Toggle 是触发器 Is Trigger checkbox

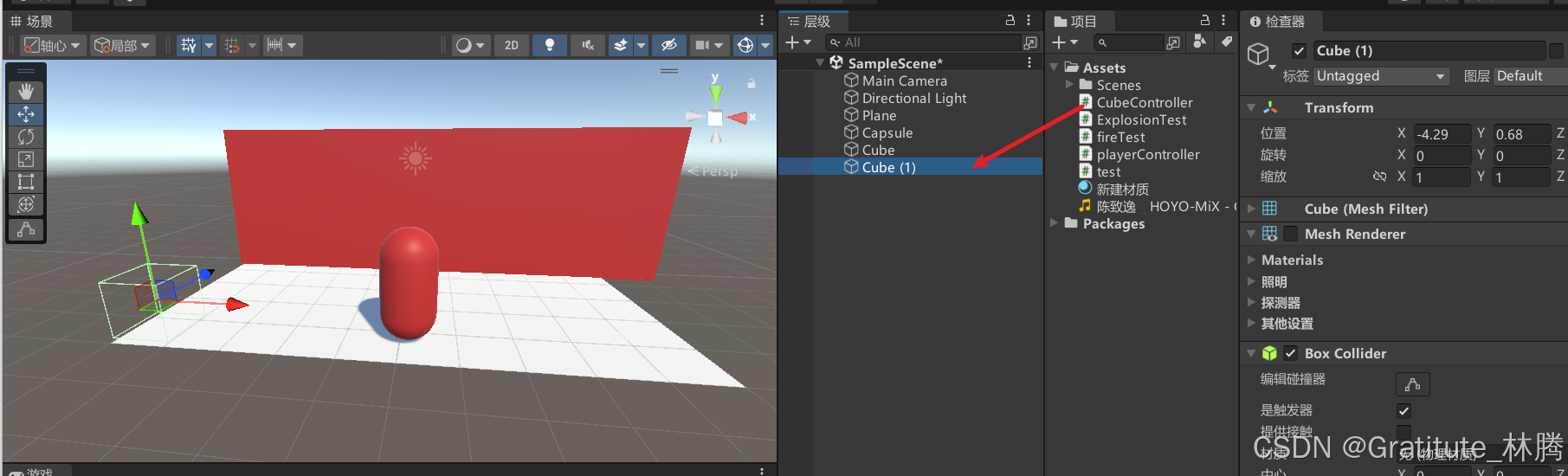pos(1403,411)
